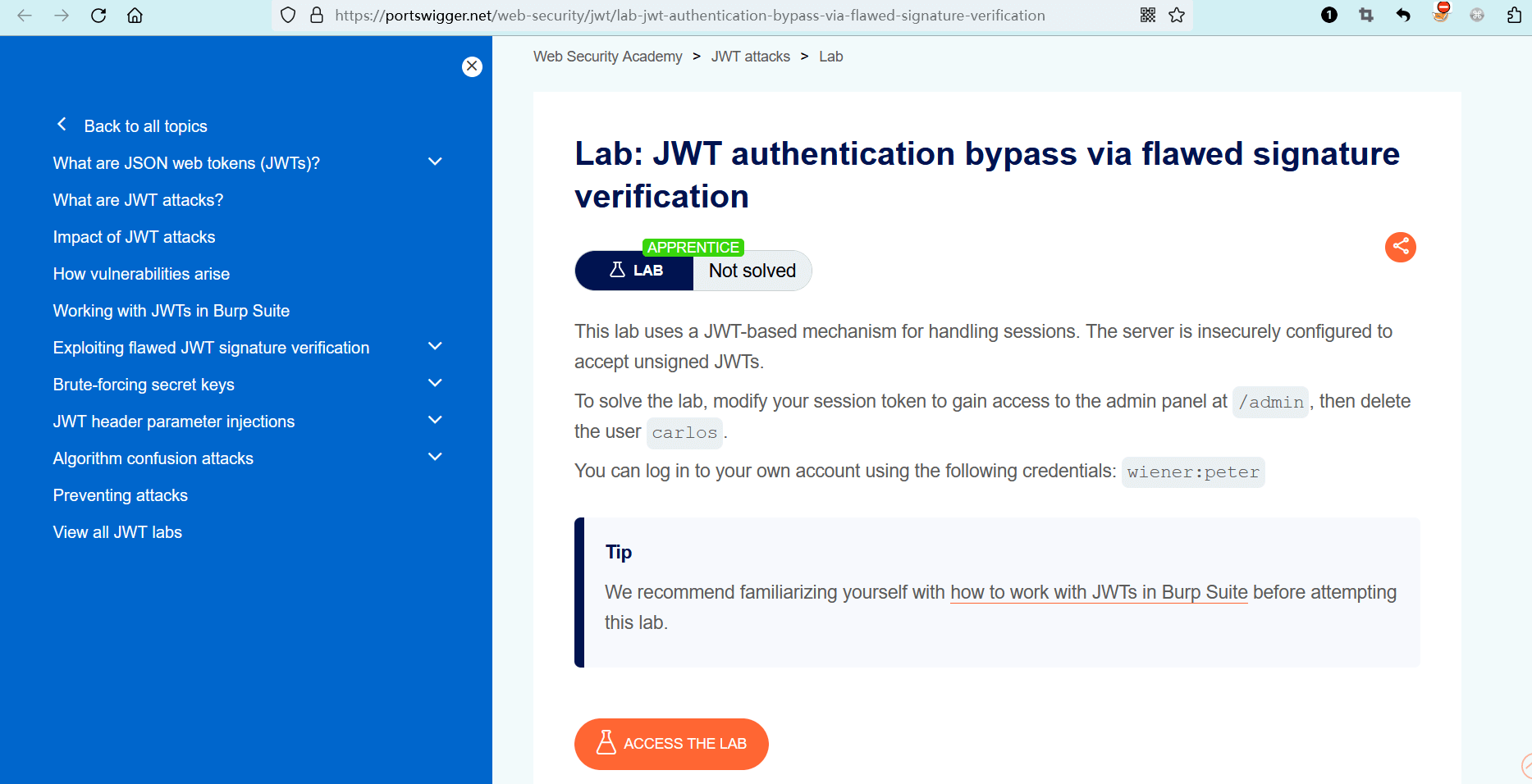Click the grey globe extension icon
The width and height of the screenshot is (1532, 784).
(1477, 15)
